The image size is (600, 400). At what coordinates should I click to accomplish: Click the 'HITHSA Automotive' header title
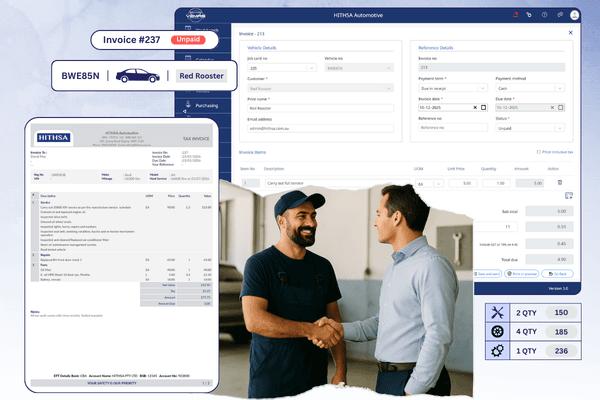[358, 15]
